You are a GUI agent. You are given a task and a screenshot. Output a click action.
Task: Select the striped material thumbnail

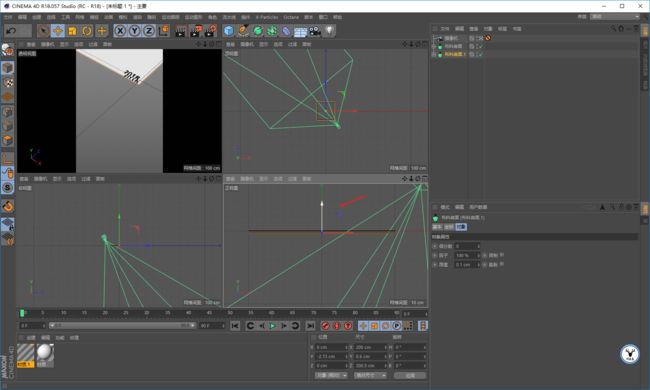point(26,353)
